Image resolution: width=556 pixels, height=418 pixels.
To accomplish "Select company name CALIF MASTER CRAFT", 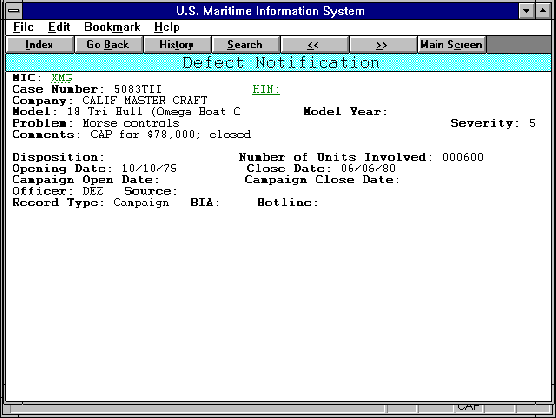I will point(145,101).
